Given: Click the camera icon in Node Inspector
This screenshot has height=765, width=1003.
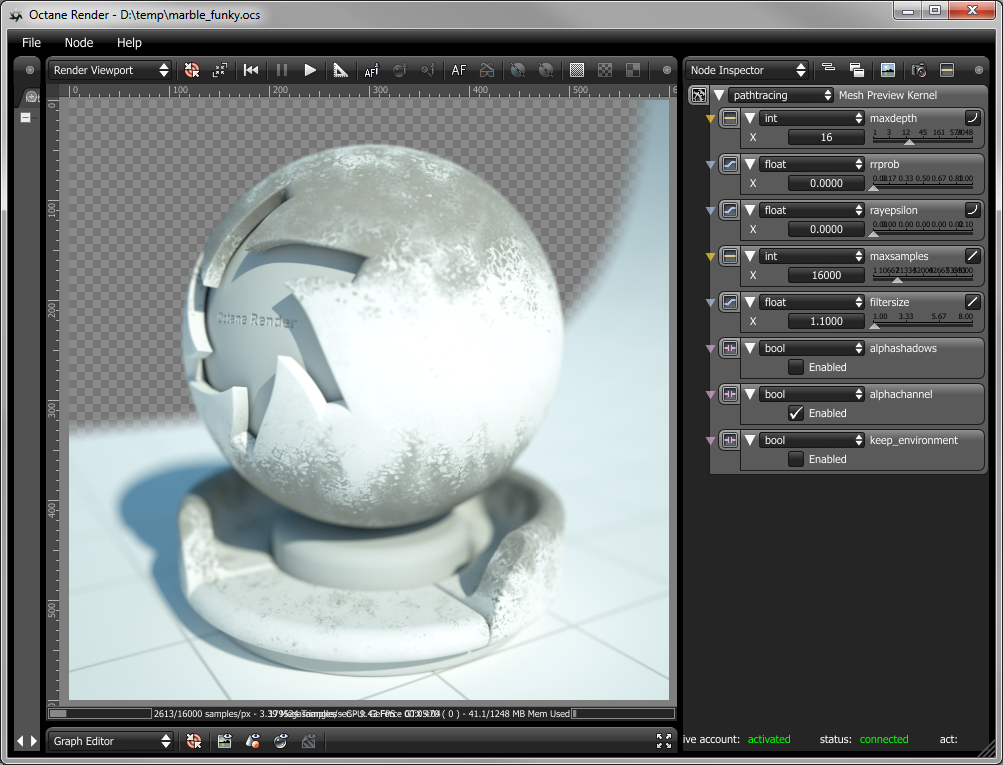Looking at the screenshot, I should pos(919,70).
